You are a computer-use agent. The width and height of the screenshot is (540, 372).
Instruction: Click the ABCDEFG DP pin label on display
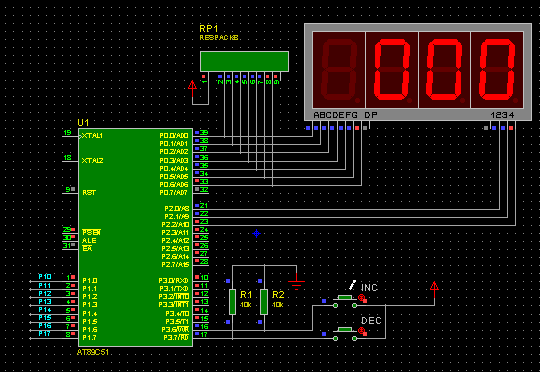point(345,115)
